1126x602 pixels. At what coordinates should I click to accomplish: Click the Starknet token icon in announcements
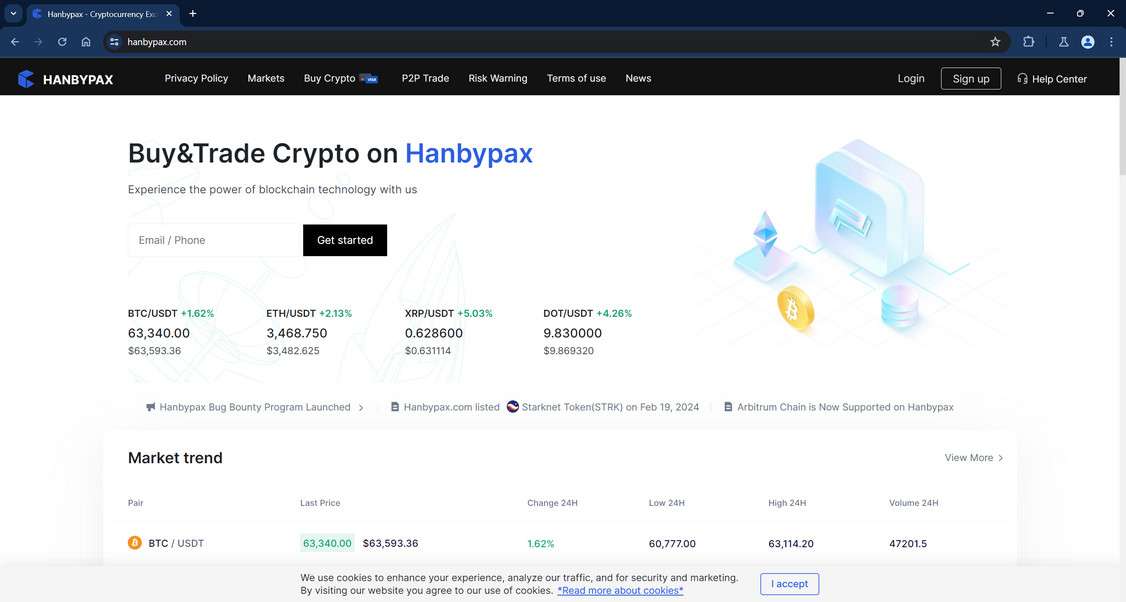coord(513,407)
